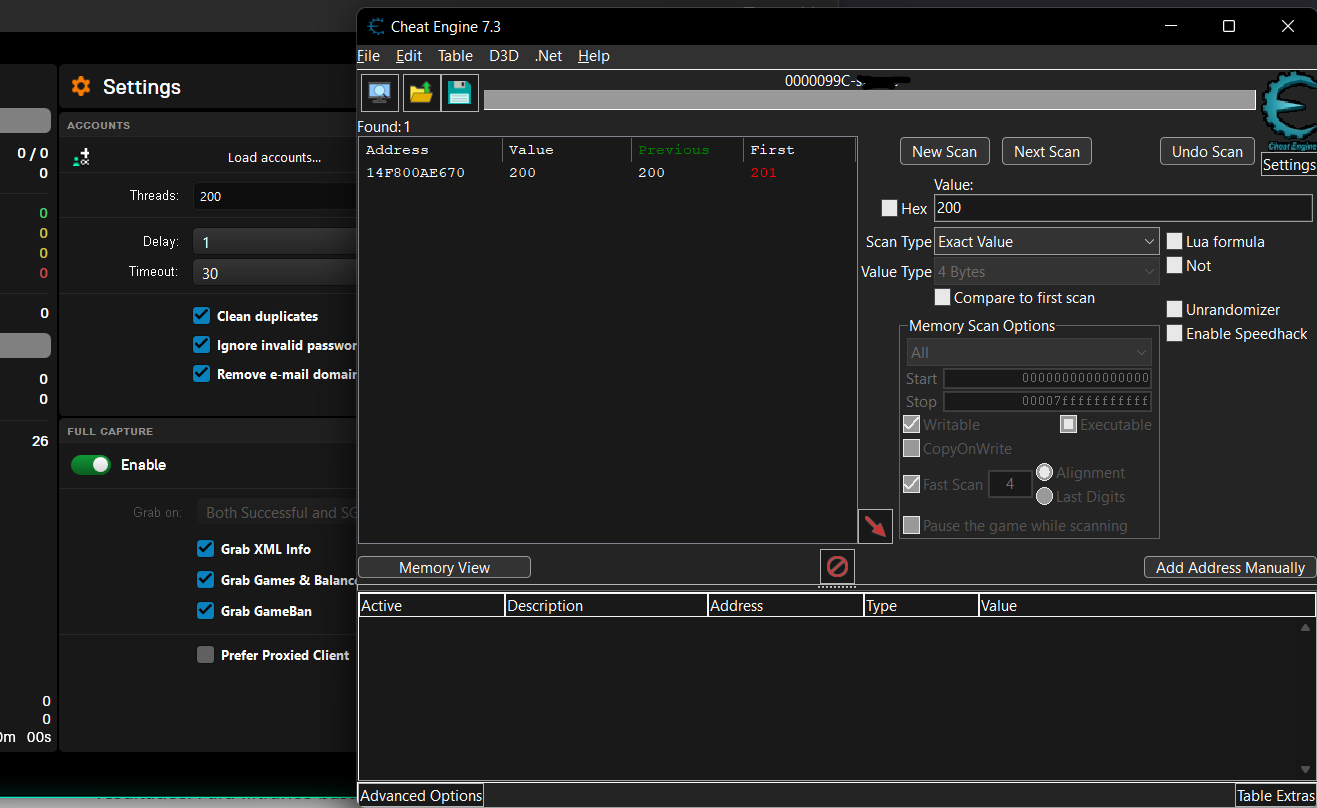
Task: Click Settings under Cheat Engine logo
Action: pyautogui.click(x=1289, y=165)
